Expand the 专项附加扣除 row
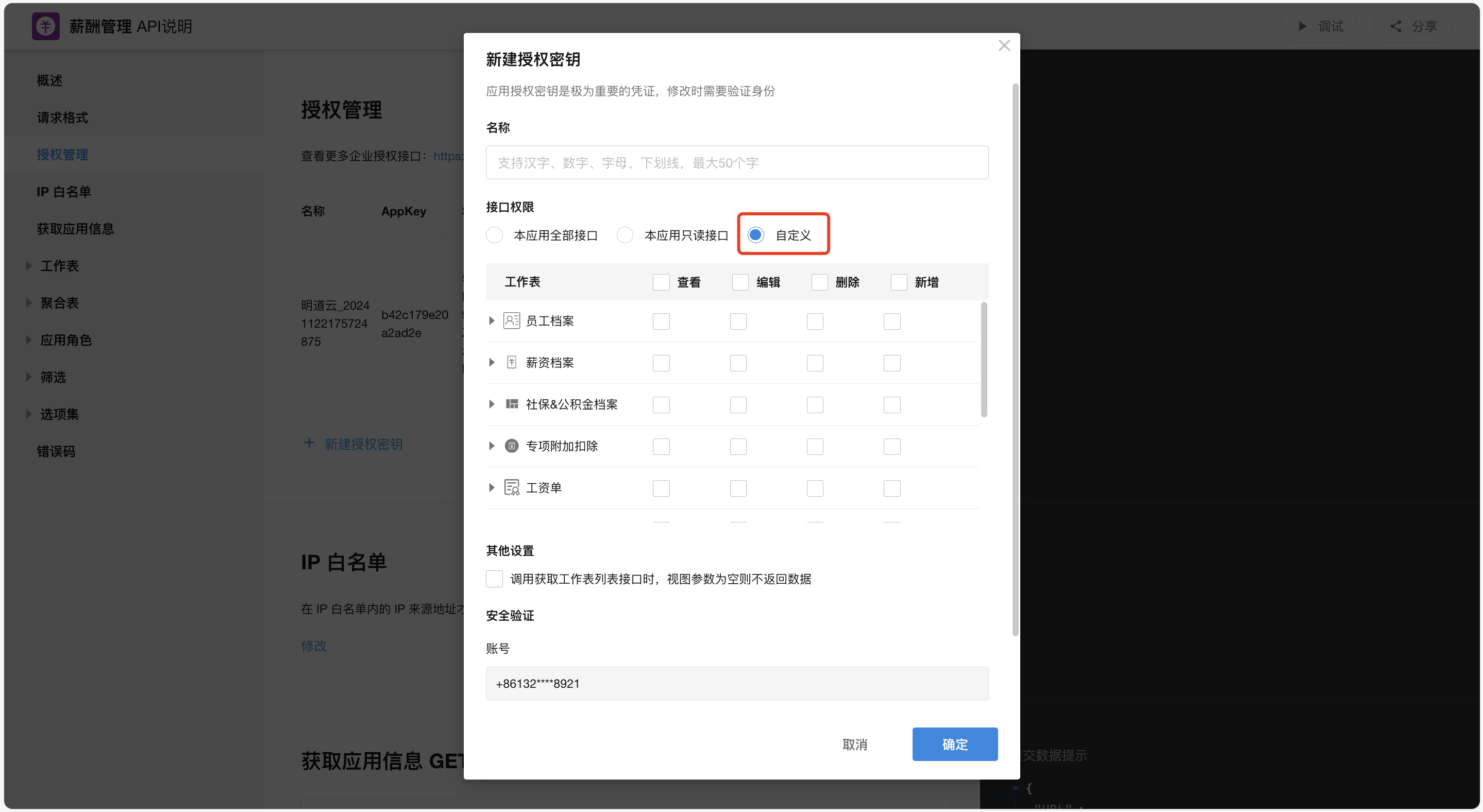 pos(492,446)
